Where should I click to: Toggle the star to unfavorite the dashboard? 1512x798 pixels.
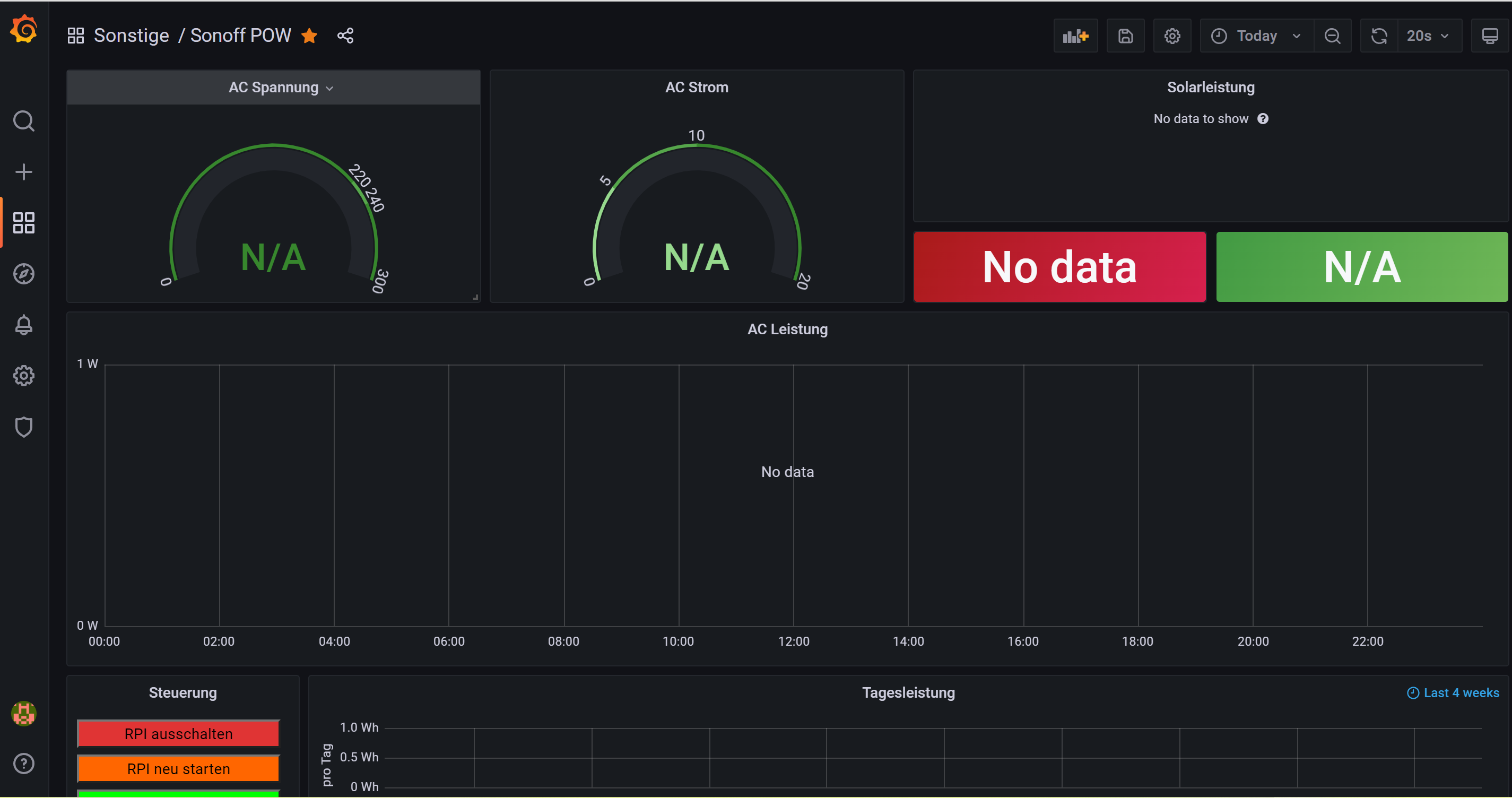pos(309,36)
